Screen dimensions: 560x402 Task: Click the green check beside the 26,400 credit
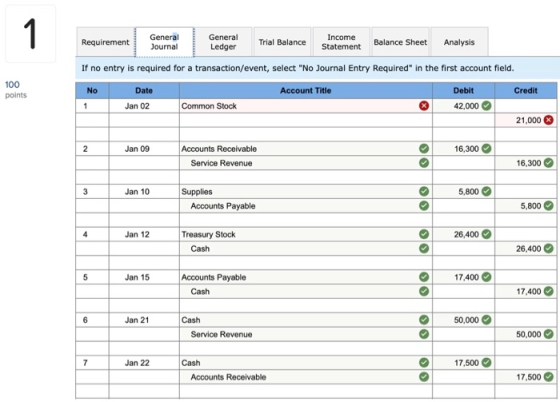click(x=549, y=248)
